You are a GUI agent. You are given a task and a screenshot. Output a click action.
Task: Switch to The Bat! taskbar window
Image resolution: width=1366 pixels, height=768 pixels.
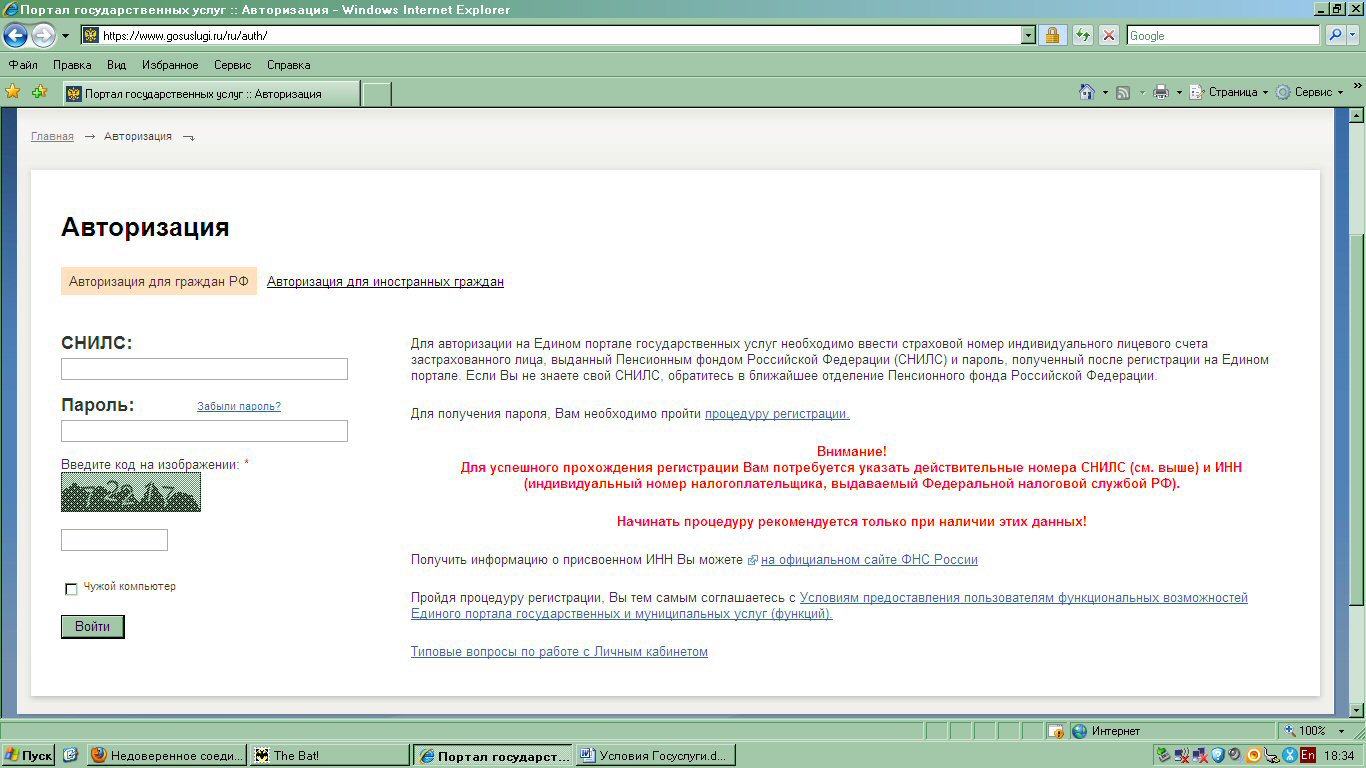[329, 756]
